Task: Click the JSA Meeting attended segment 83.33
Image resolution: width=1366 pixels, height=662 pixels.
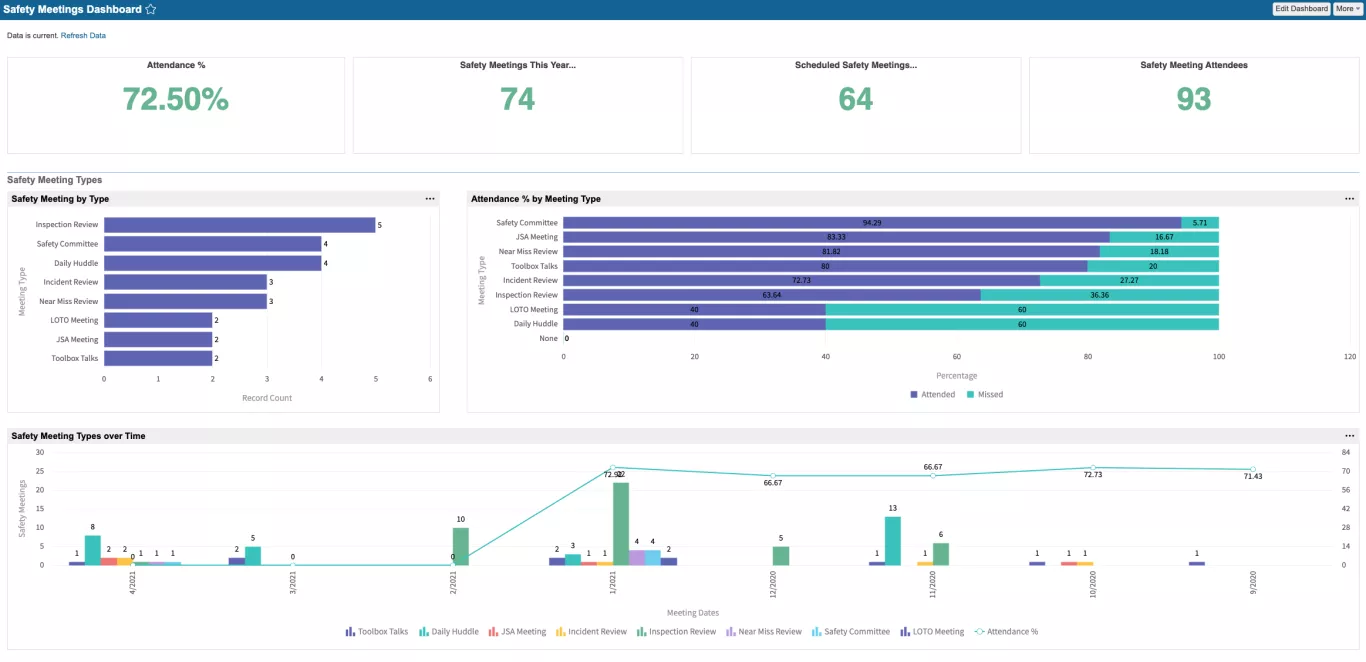Action: [x=836, y=237]
